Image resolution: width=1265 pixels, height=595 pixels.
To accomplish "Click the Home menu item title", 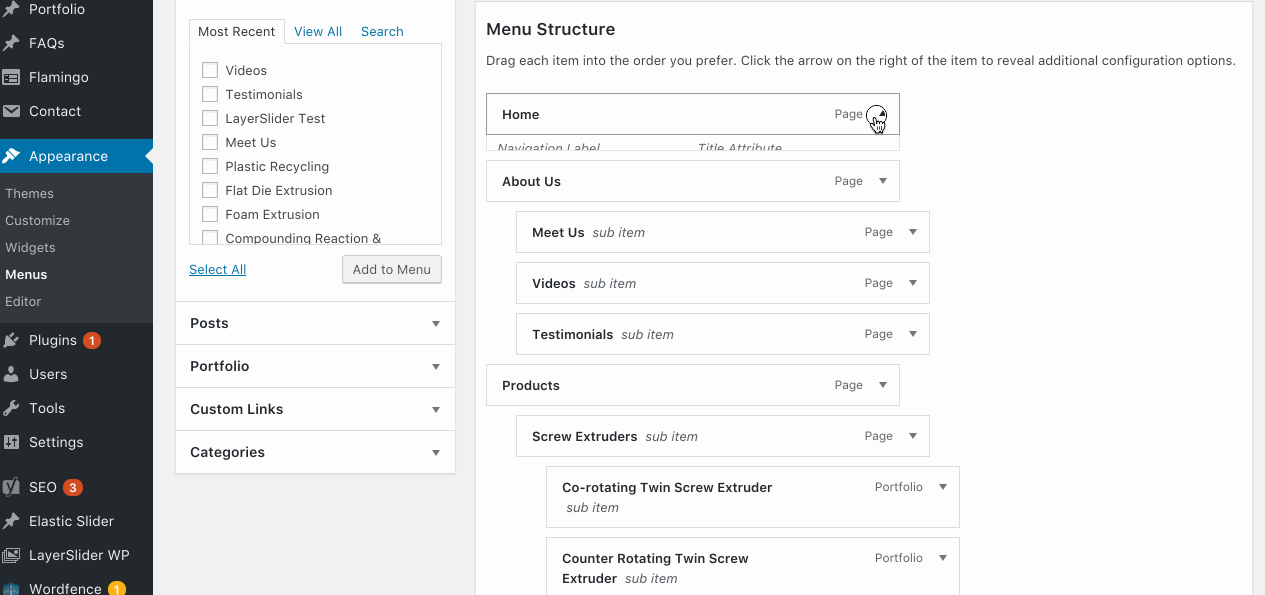I will [520, 114].
